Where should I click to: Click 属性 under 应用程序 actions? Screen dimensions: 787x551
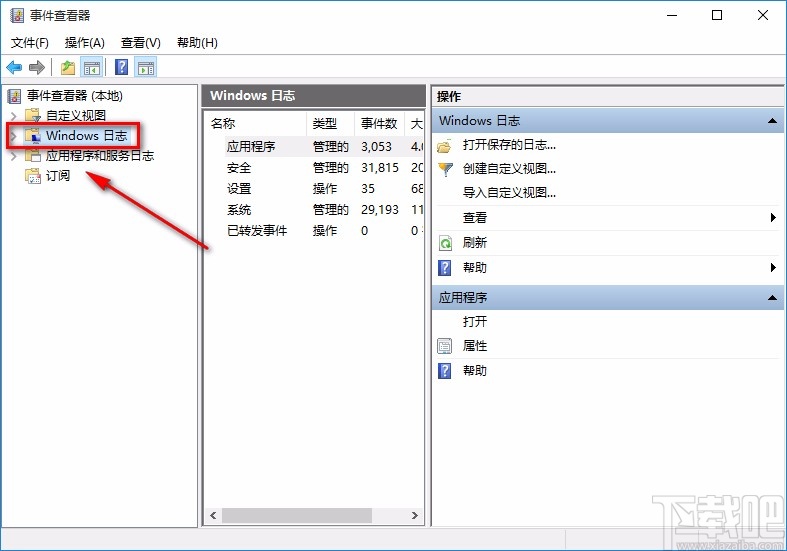(x=475, y=345)
